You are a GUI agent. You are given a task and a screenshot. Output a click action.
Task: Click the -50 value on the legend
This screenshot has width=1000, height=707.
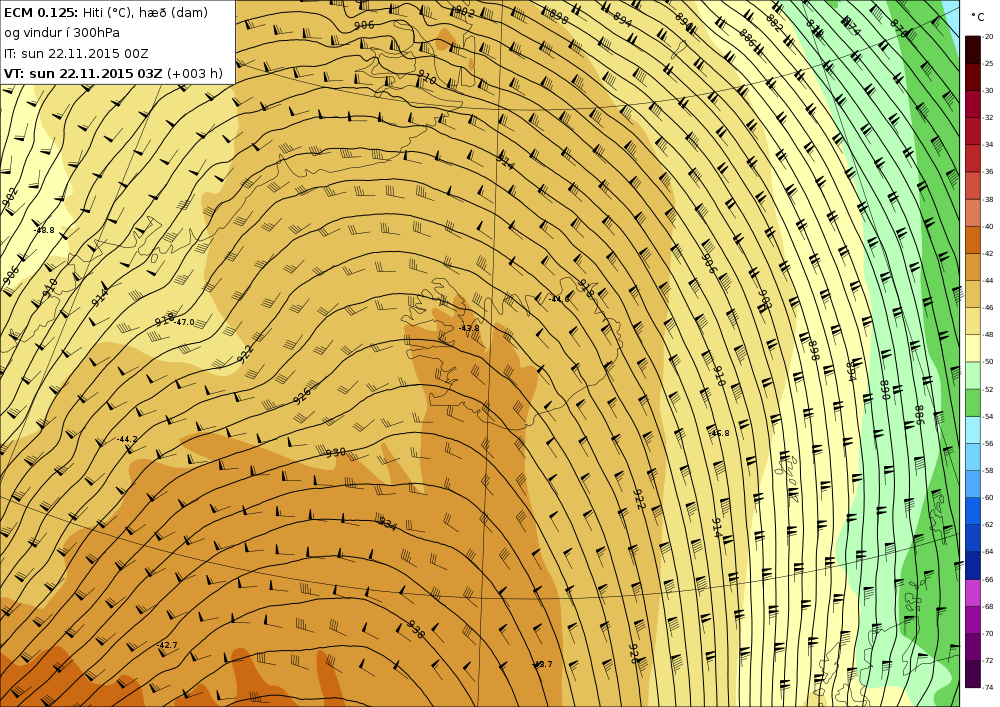point(988,362)
